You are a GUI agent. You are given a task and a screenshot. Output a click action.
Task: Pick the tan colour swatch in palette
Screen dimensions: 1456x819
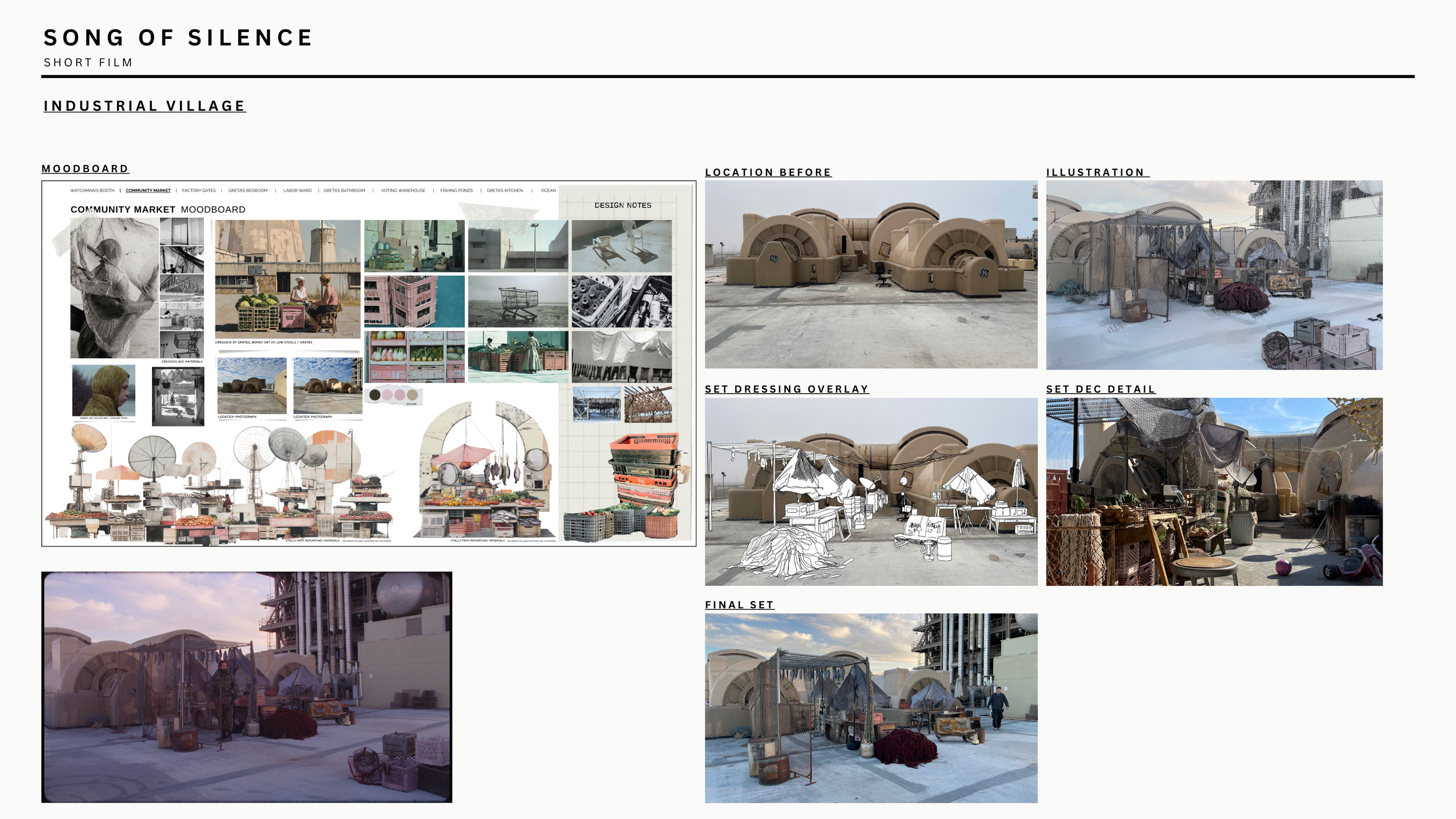pos(412,395)
